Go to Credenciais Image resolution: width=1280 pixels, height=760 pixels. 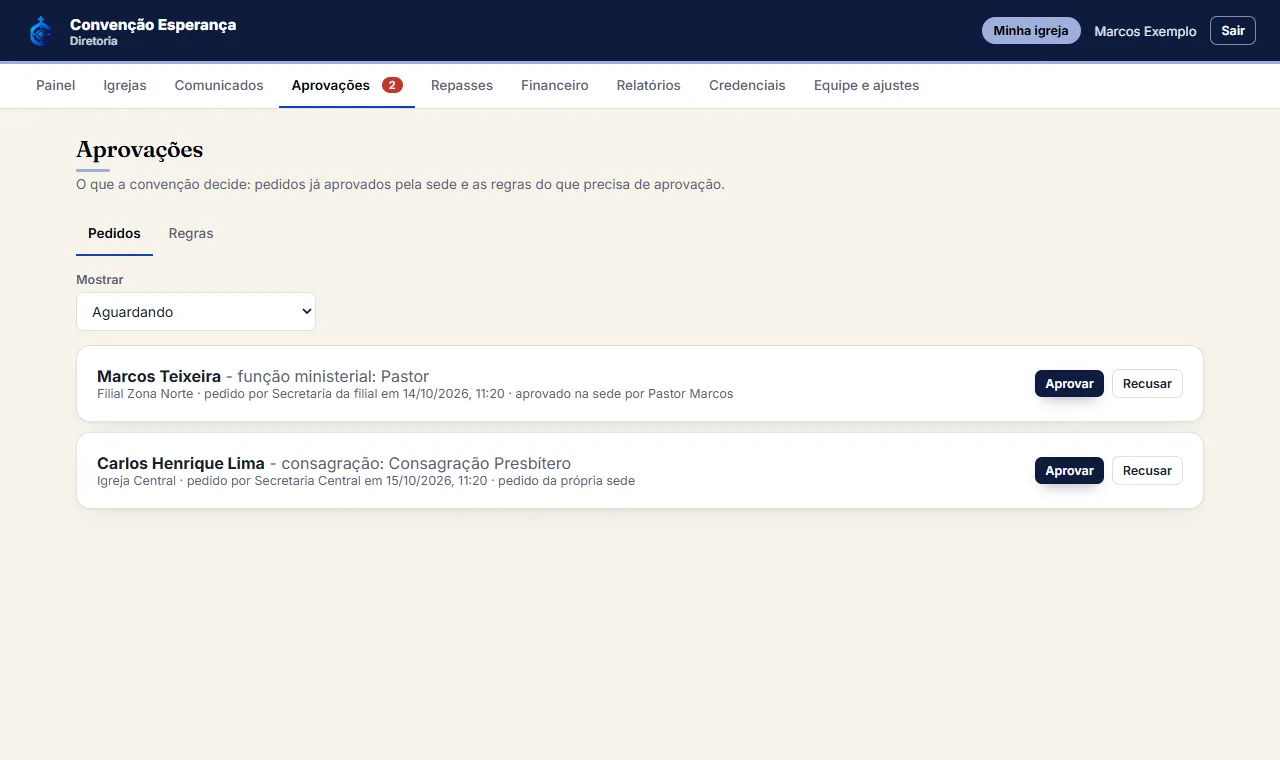click(x=747, y=86)
